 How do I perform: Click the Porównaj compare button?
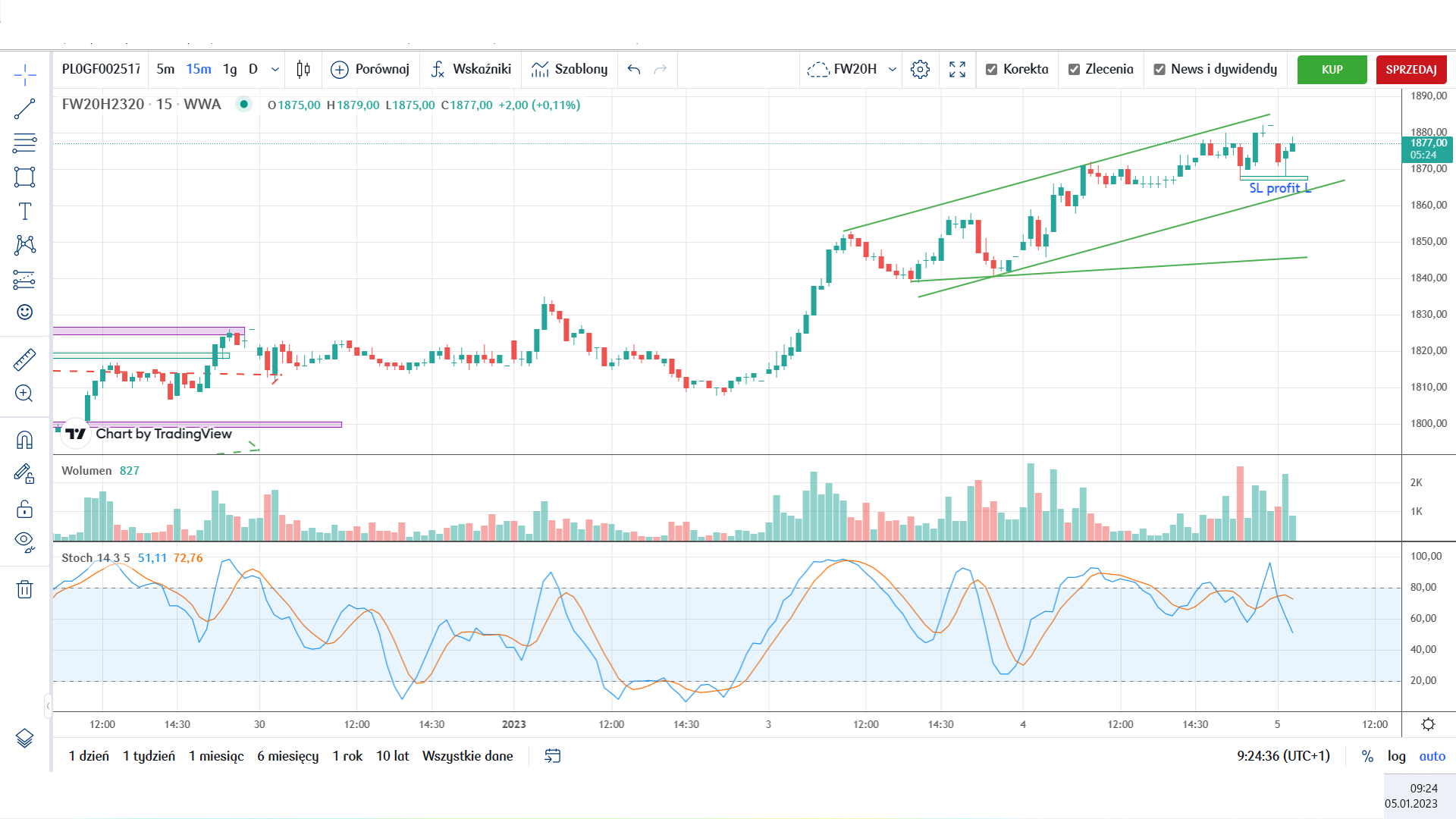tap(370, 69)
